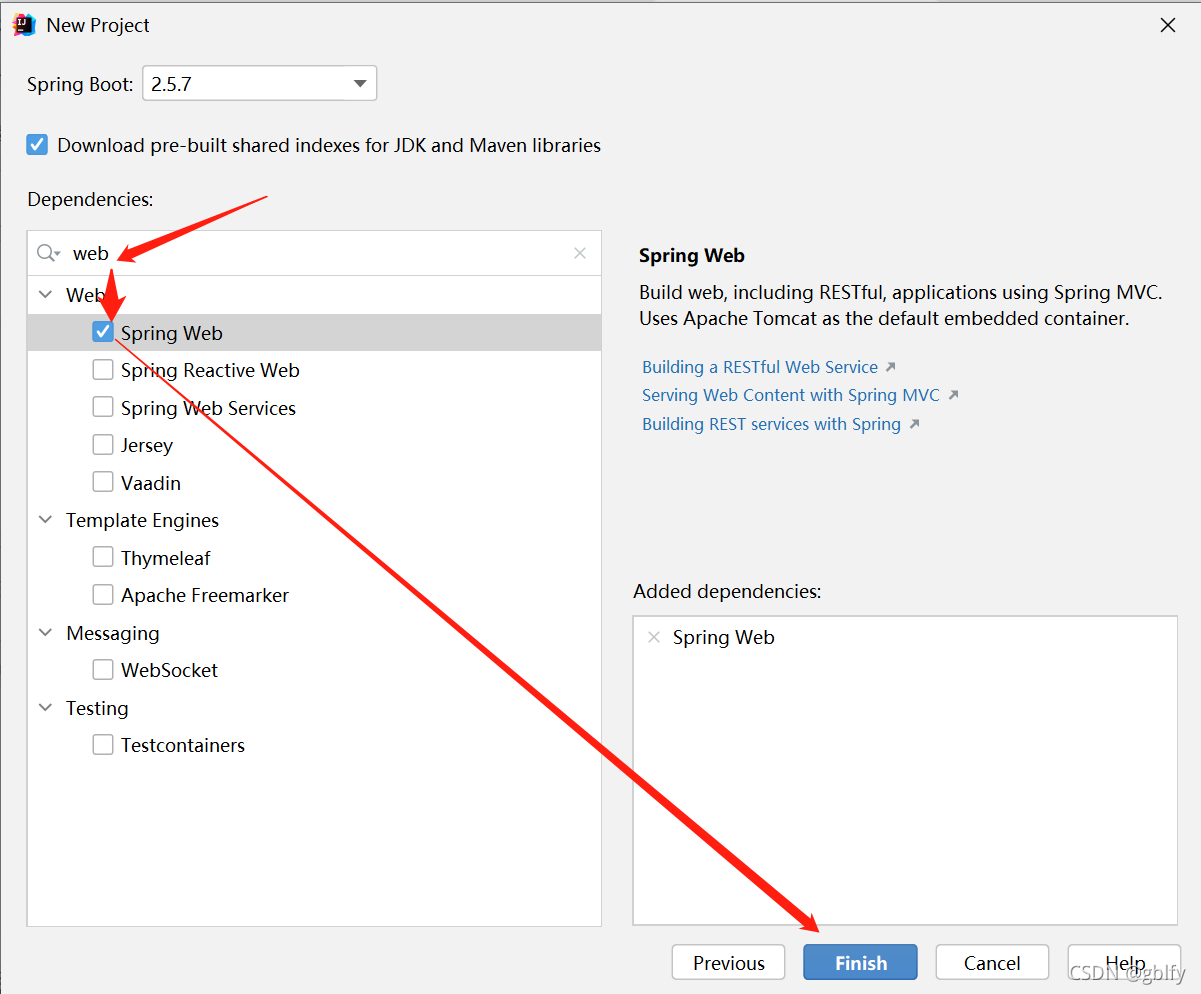
Task: Open external link arrow beside Building REST services
Action: 913,424
